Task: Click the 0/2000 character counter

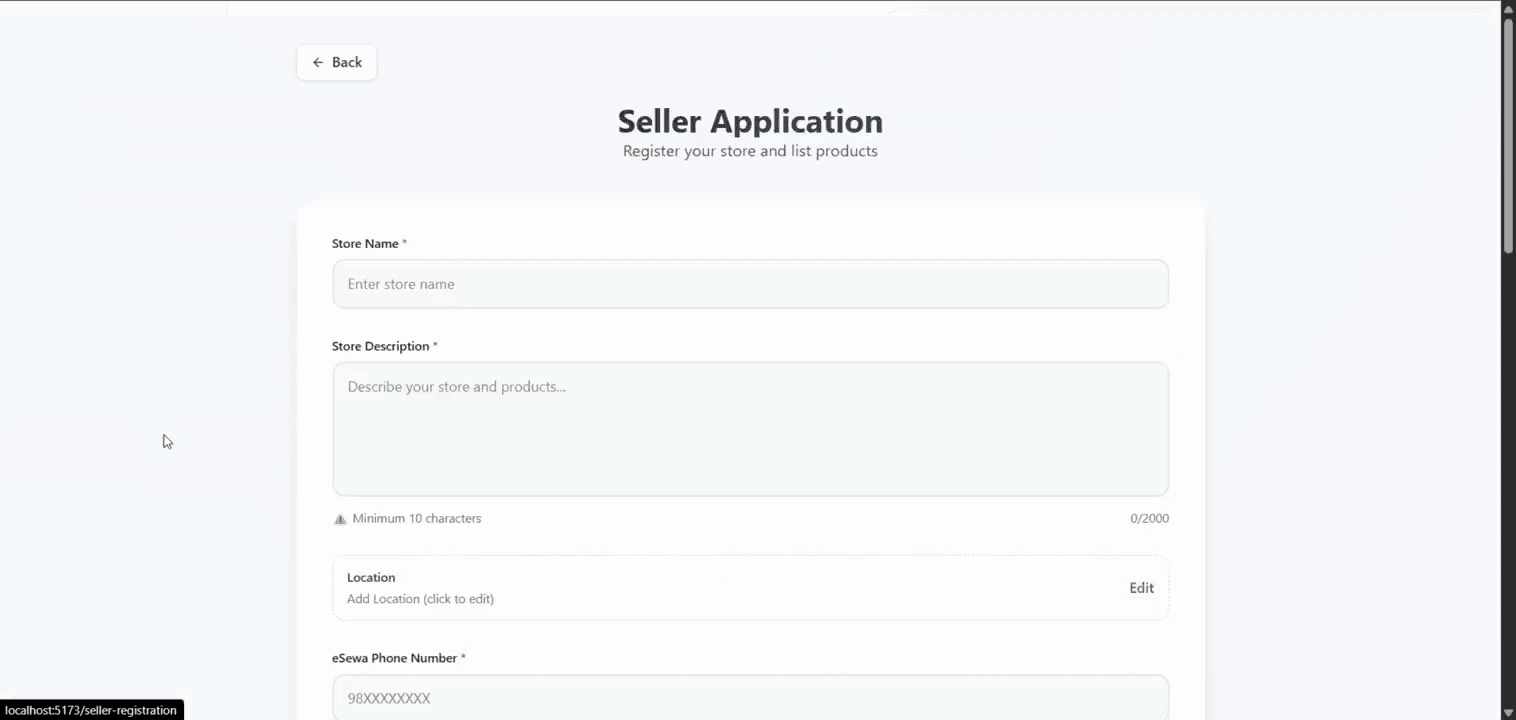Action: 1149,519
